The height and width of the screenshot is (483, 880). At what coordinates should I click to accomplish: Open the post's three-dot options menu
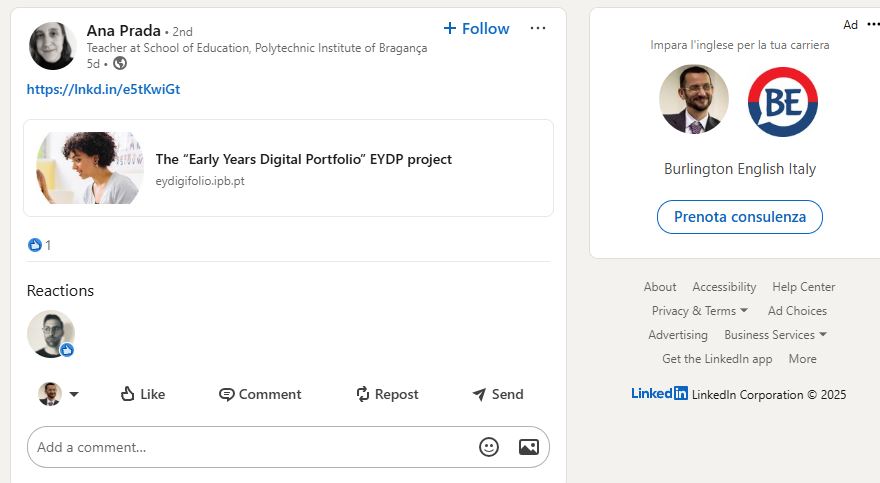(538, 28)
